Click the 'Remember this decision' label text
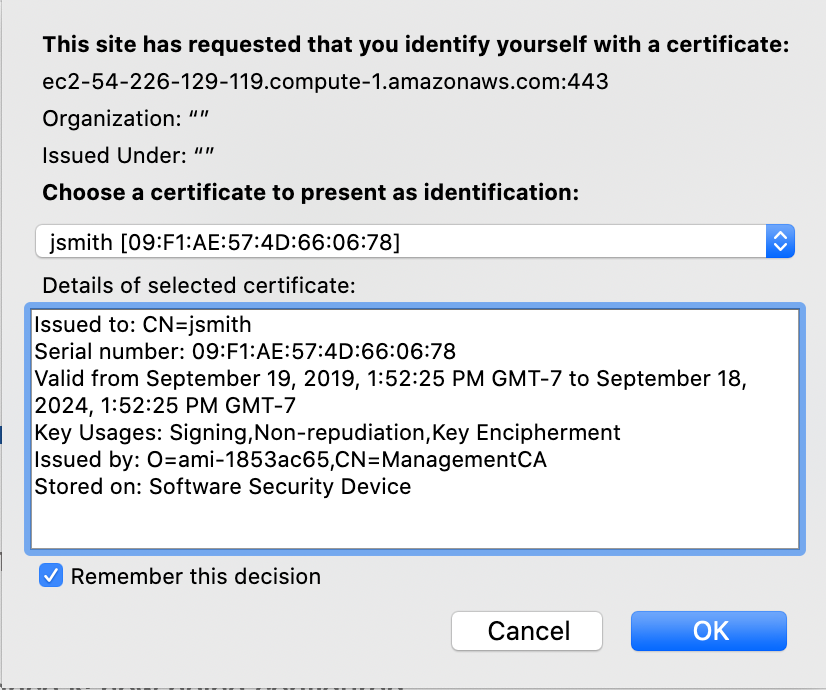The width and height of the screenshot is (826, 690). point(196,577)
